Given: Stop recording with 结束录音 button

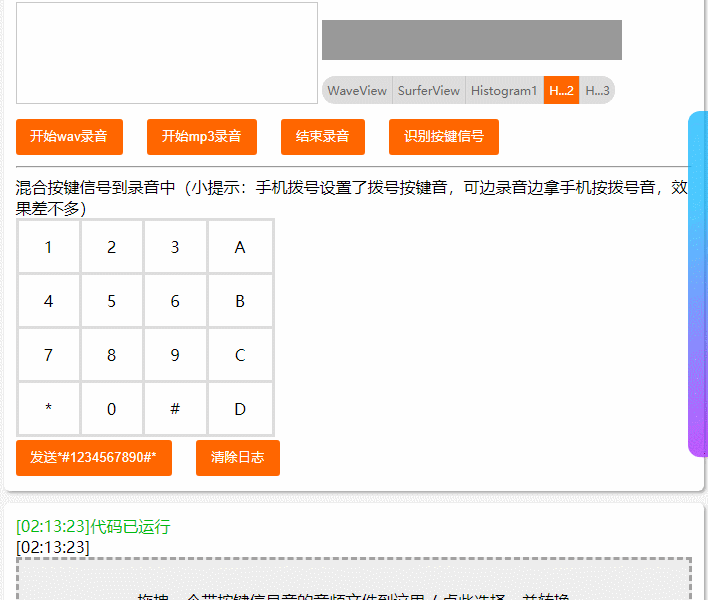Looking at the screenshot, I should coord(323,137).
